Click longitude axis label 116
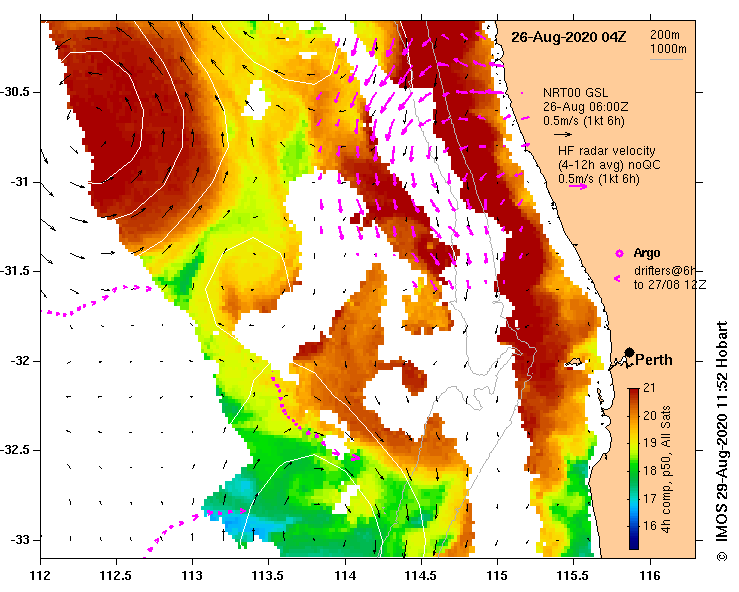Screen dimensions: 739x592 tap(650, 576)
